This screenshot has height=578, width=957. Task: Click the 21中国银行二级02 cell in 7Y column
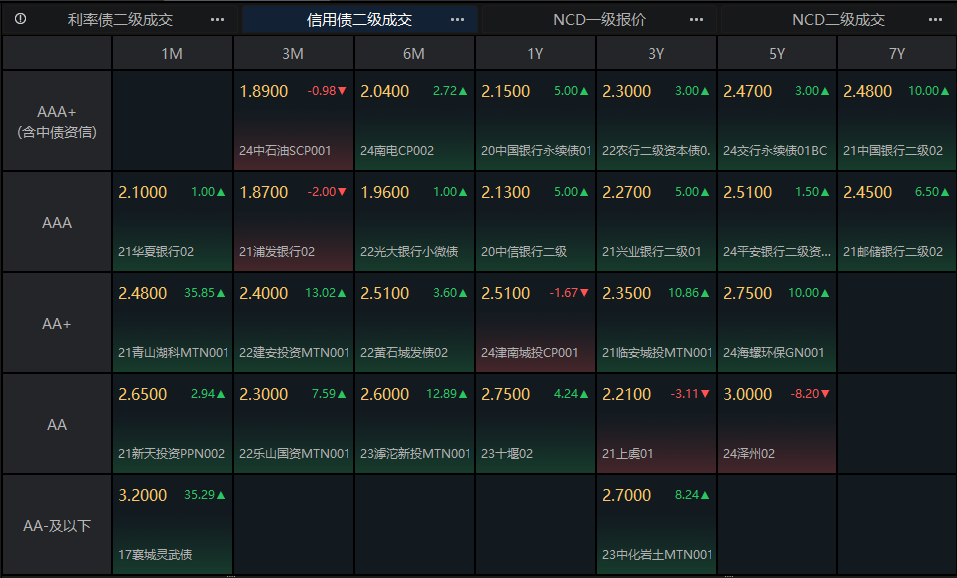click(x=897, y=121)
